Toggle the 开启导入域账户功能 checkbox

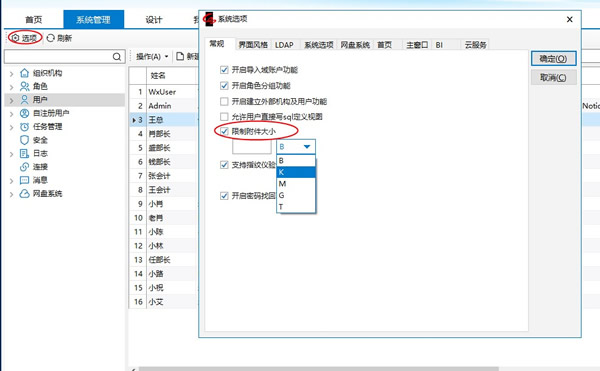coord(224,70)
